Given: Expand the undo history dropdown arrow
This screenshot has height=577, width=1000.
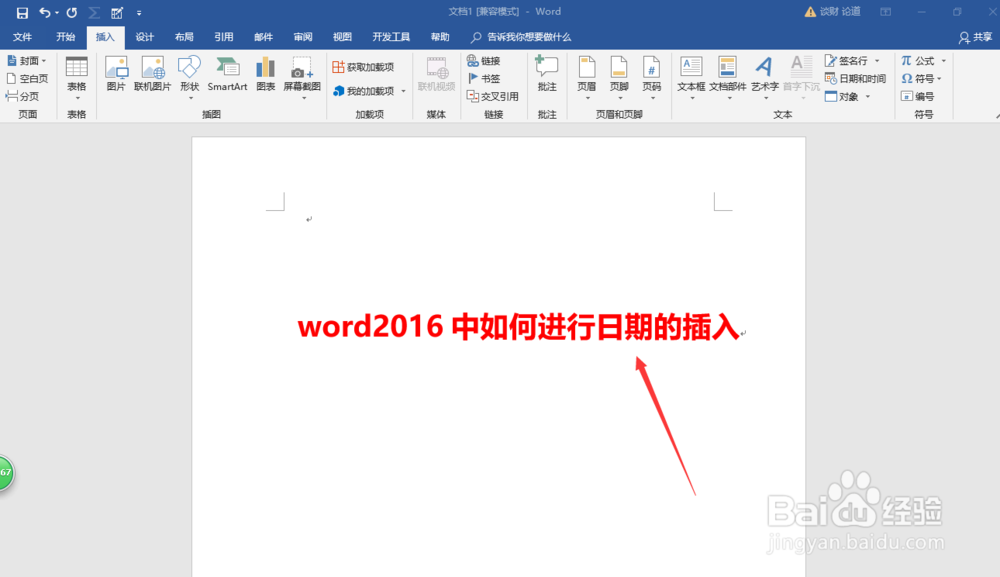Looking at the screenshot, I should (57, 13).
